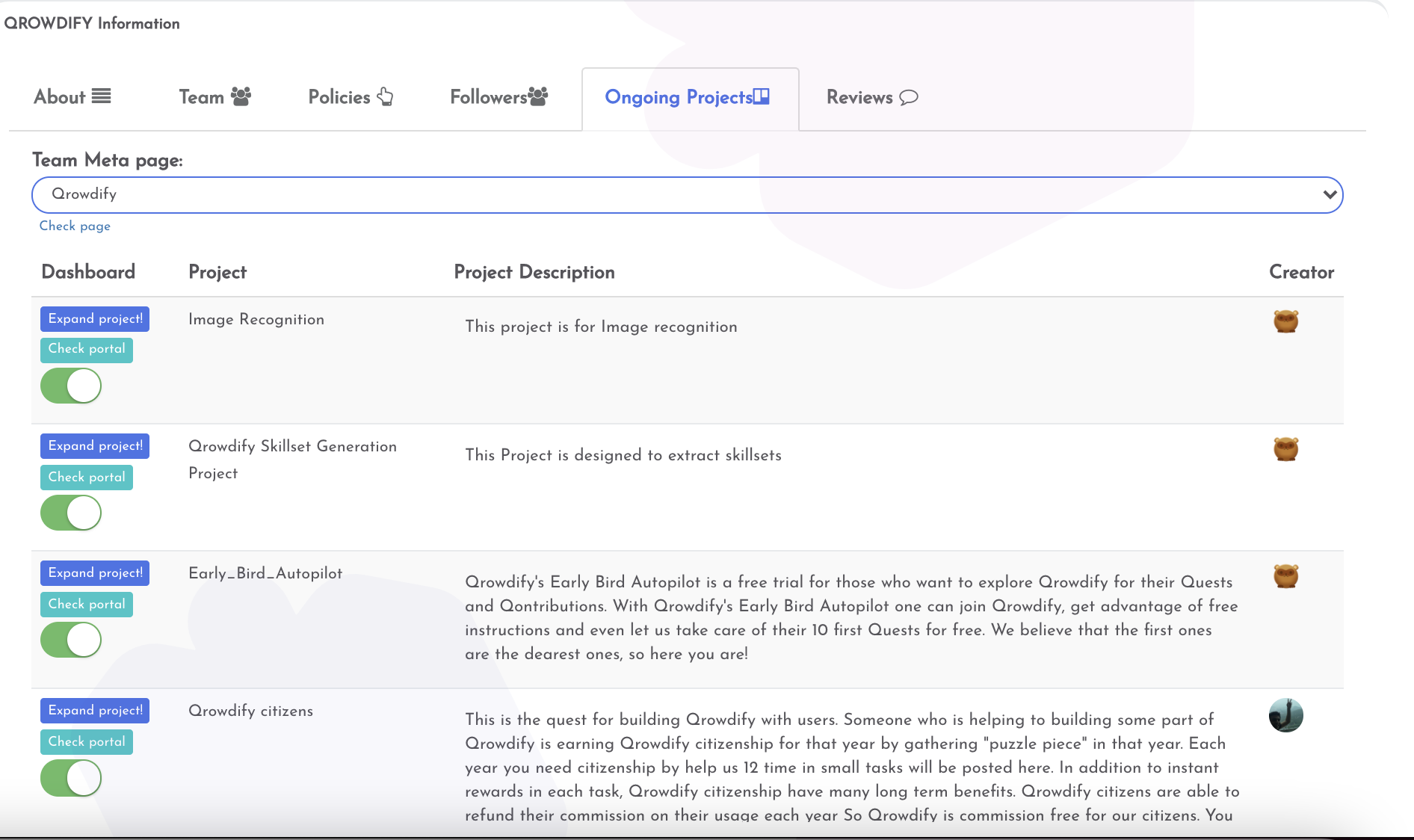Click 'This project is for Image recognition' text

click(x=601, y=327)
